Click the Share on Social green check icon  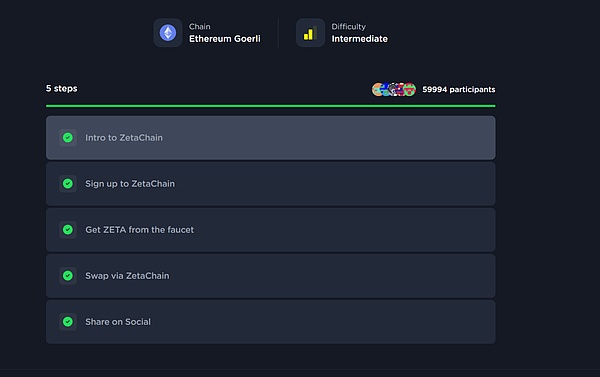[68, 322]
